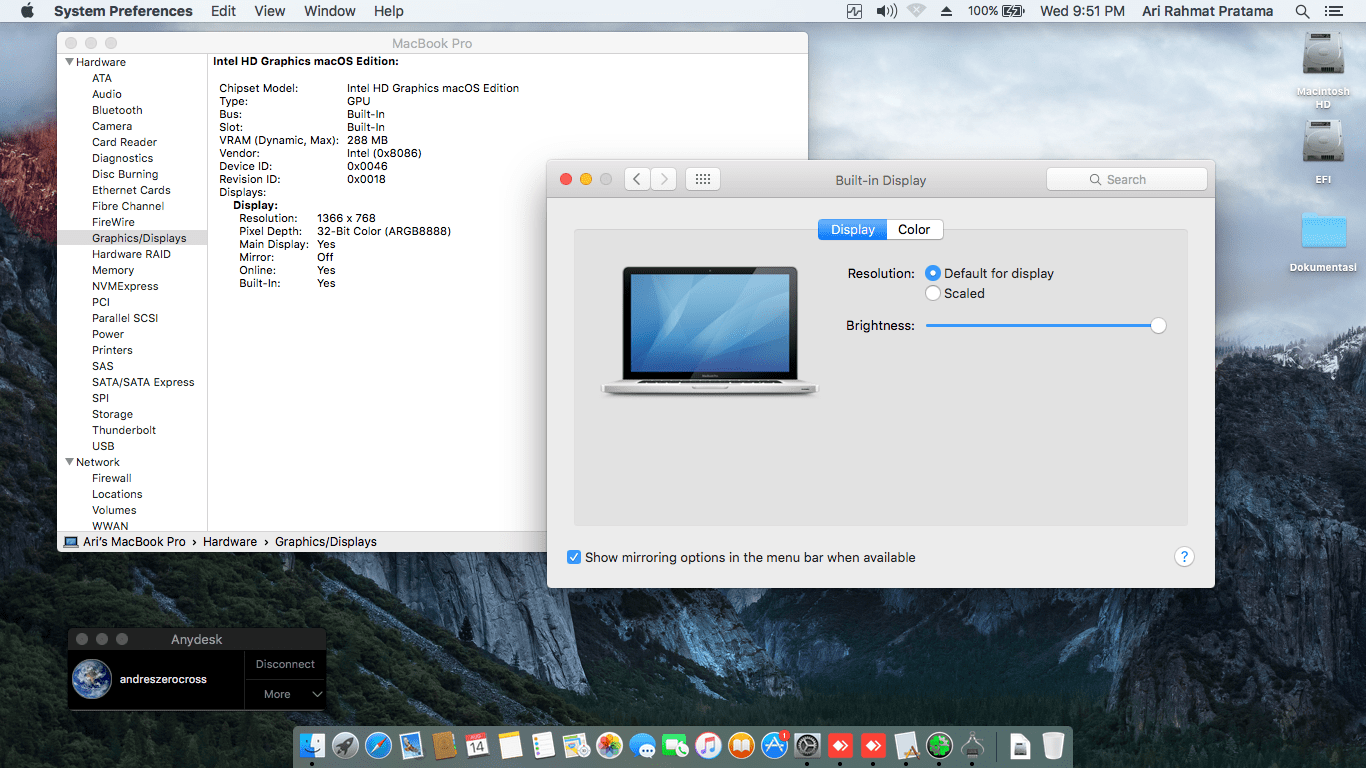Open Finder from the Dock

(312, 745)
